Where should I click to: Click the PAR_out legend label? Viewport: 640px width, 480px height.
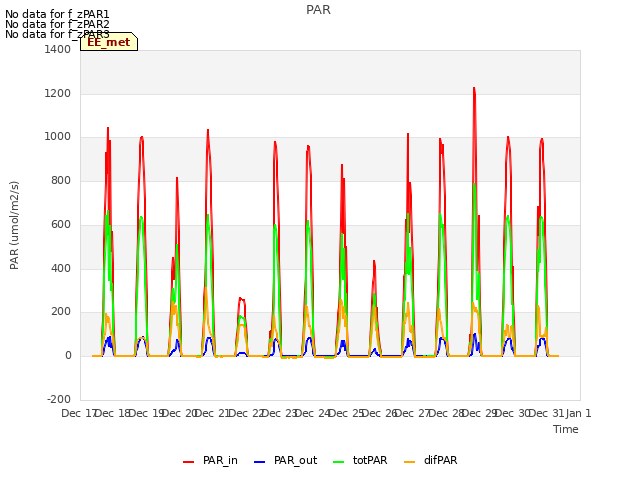(x=296, y=460)
